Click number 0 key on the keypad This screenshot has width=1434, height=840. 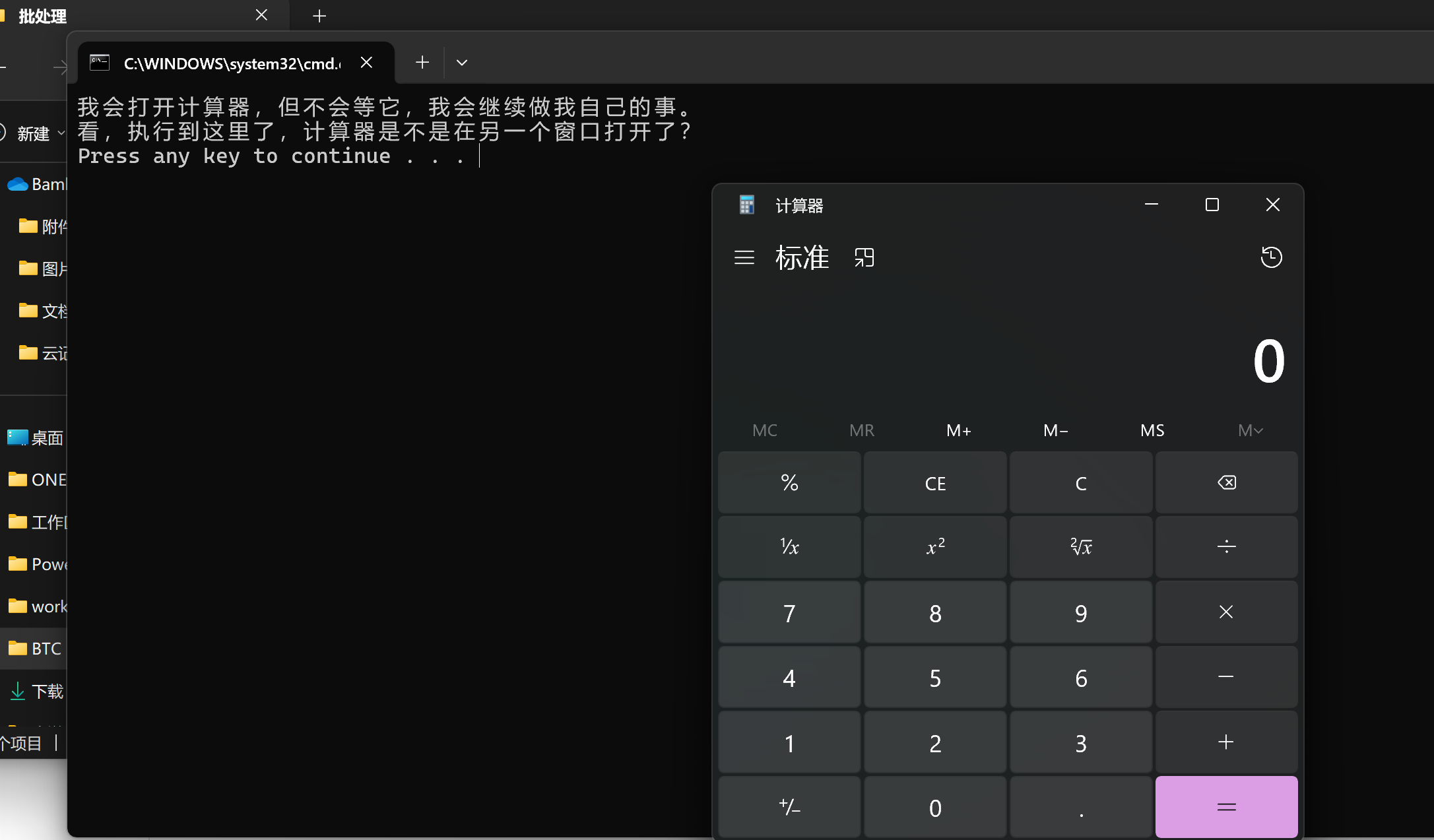pos(935,806)
